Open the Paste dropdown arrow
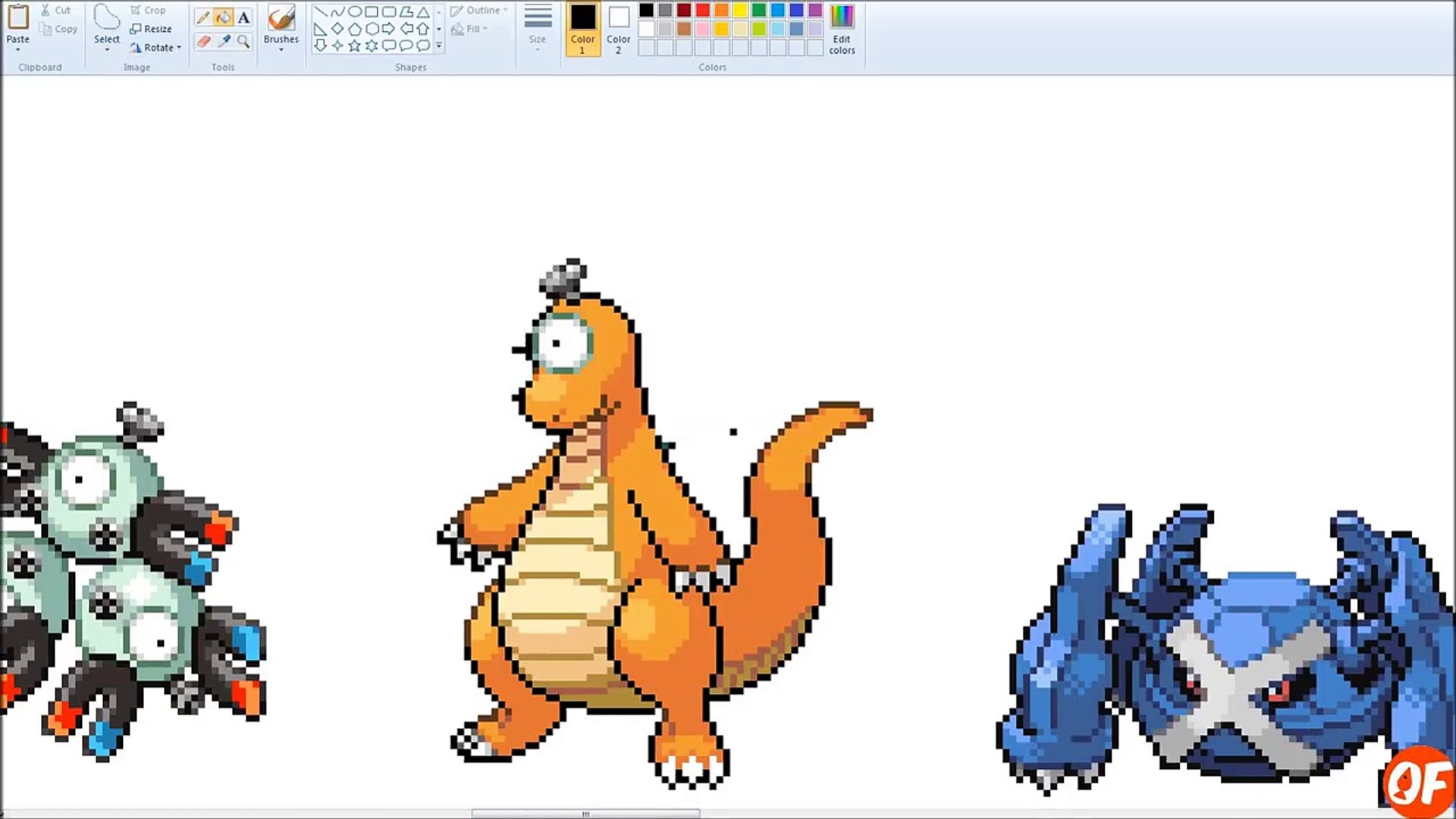Image resolution: width=1456 pixels, height=819 pixels. click(17, 50)
